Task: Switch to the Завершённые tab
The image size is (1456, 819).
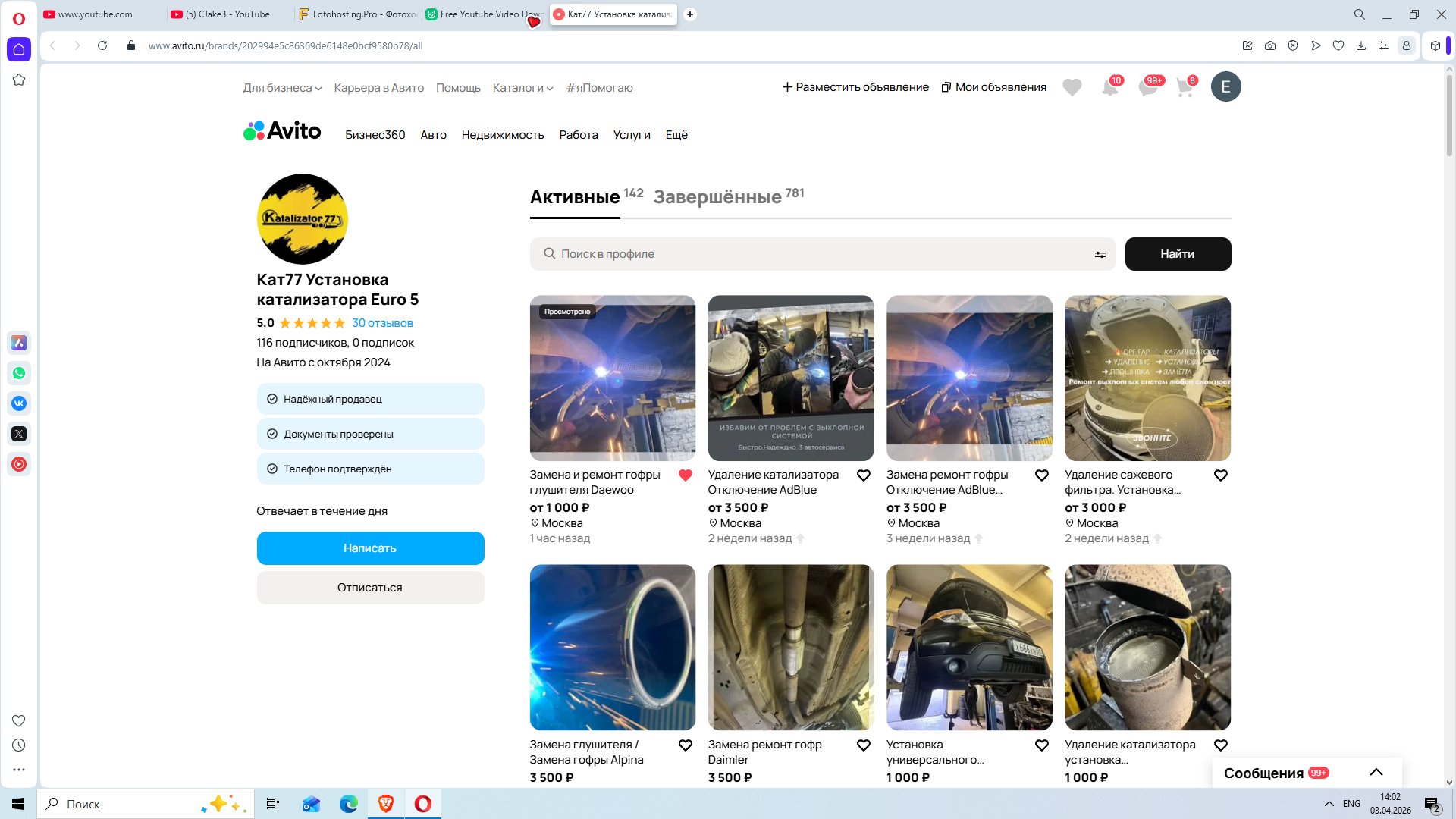Action: click(x=717, y=197)
